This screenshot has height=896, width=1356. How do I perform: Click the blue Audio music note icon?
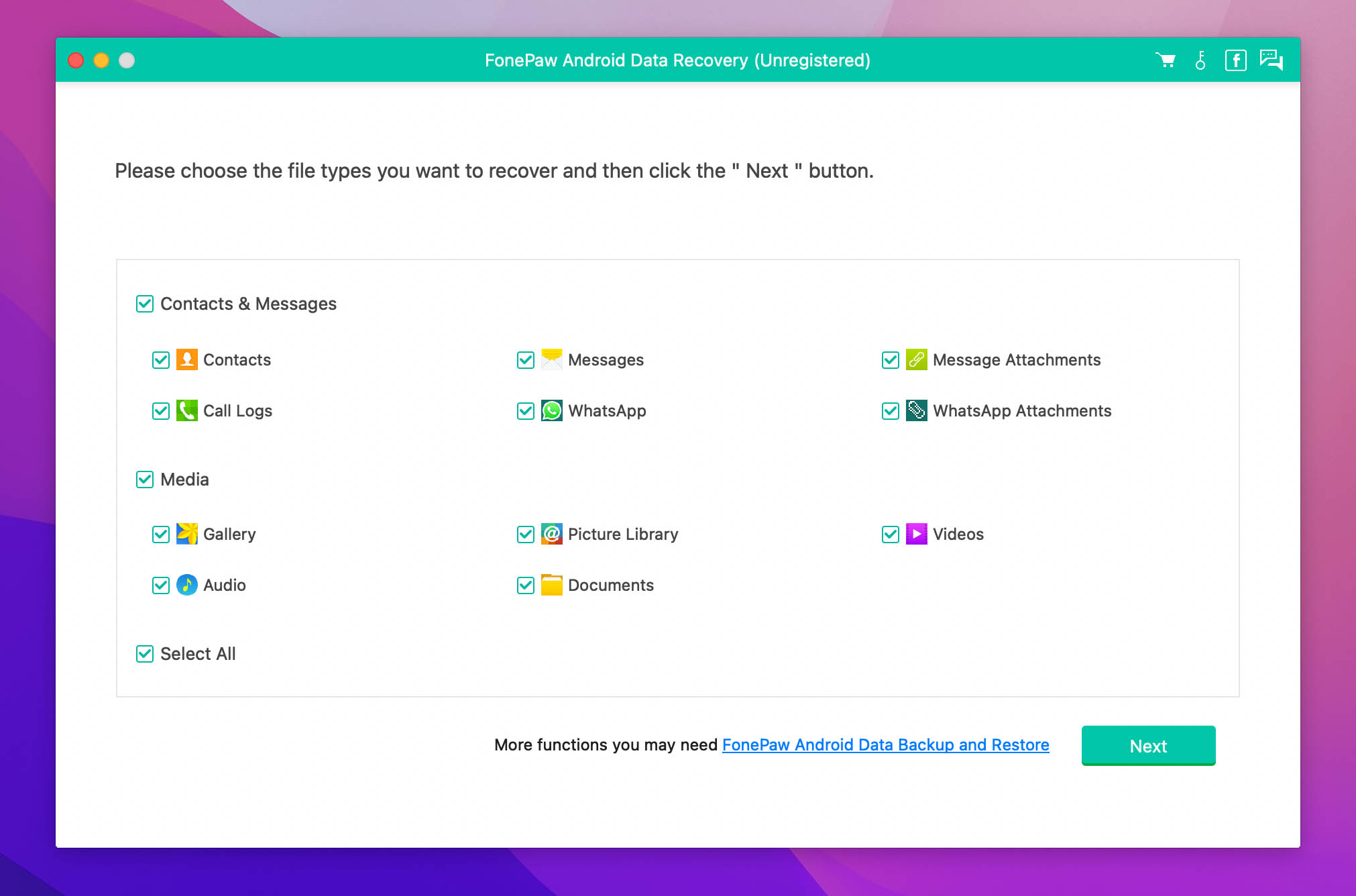[x=187, y=585]
